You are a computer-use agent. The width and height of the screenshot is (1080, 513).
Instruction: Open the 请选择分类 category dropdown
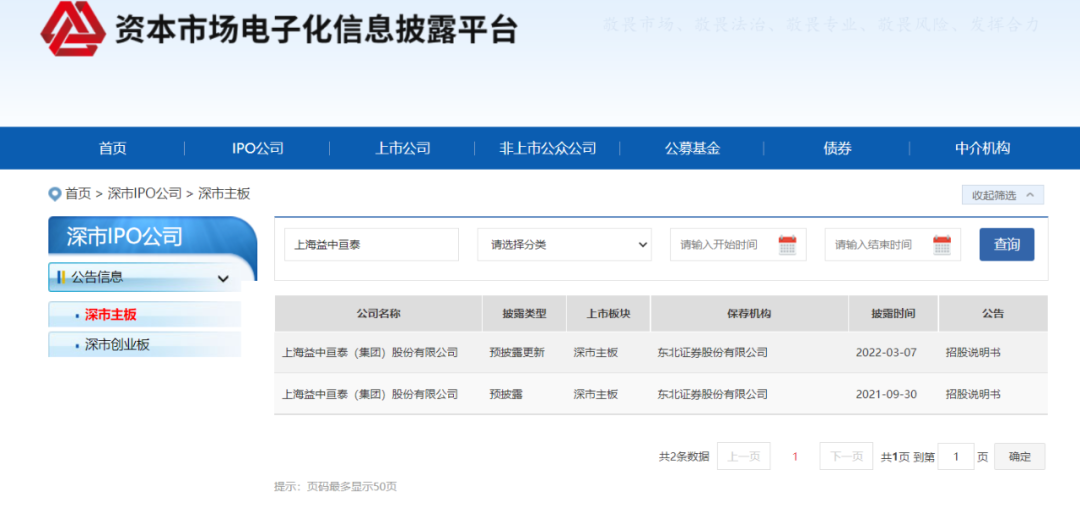(x=564, y=244)
